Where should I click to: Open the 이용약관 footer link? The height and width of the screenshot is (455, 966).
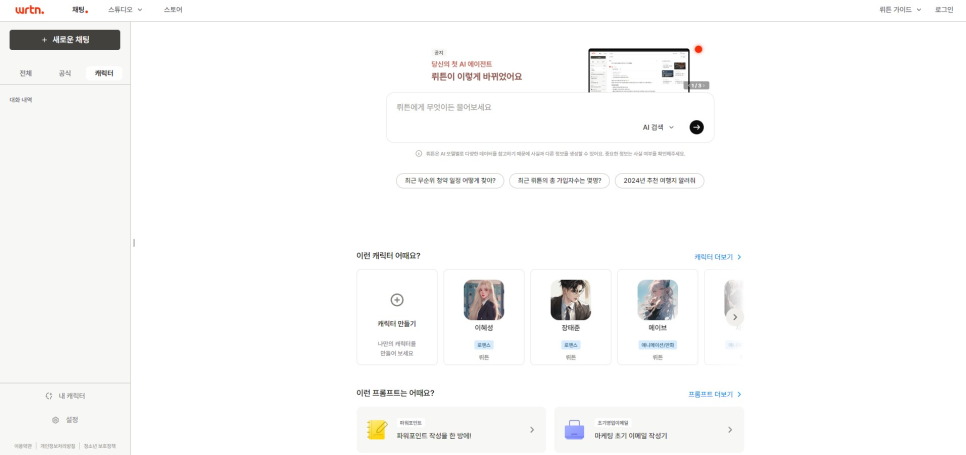23,446
